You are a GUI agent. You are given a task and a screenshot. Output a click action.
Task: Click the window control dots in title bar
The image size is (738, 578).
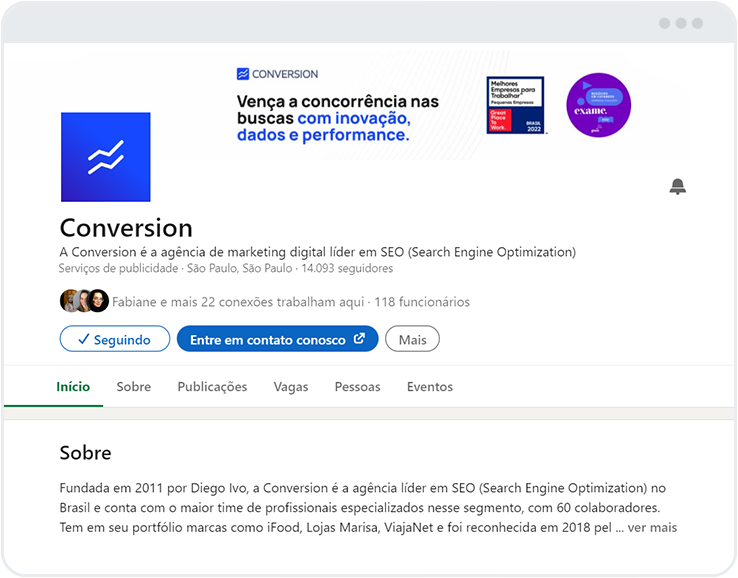click(x=681, y=23)
